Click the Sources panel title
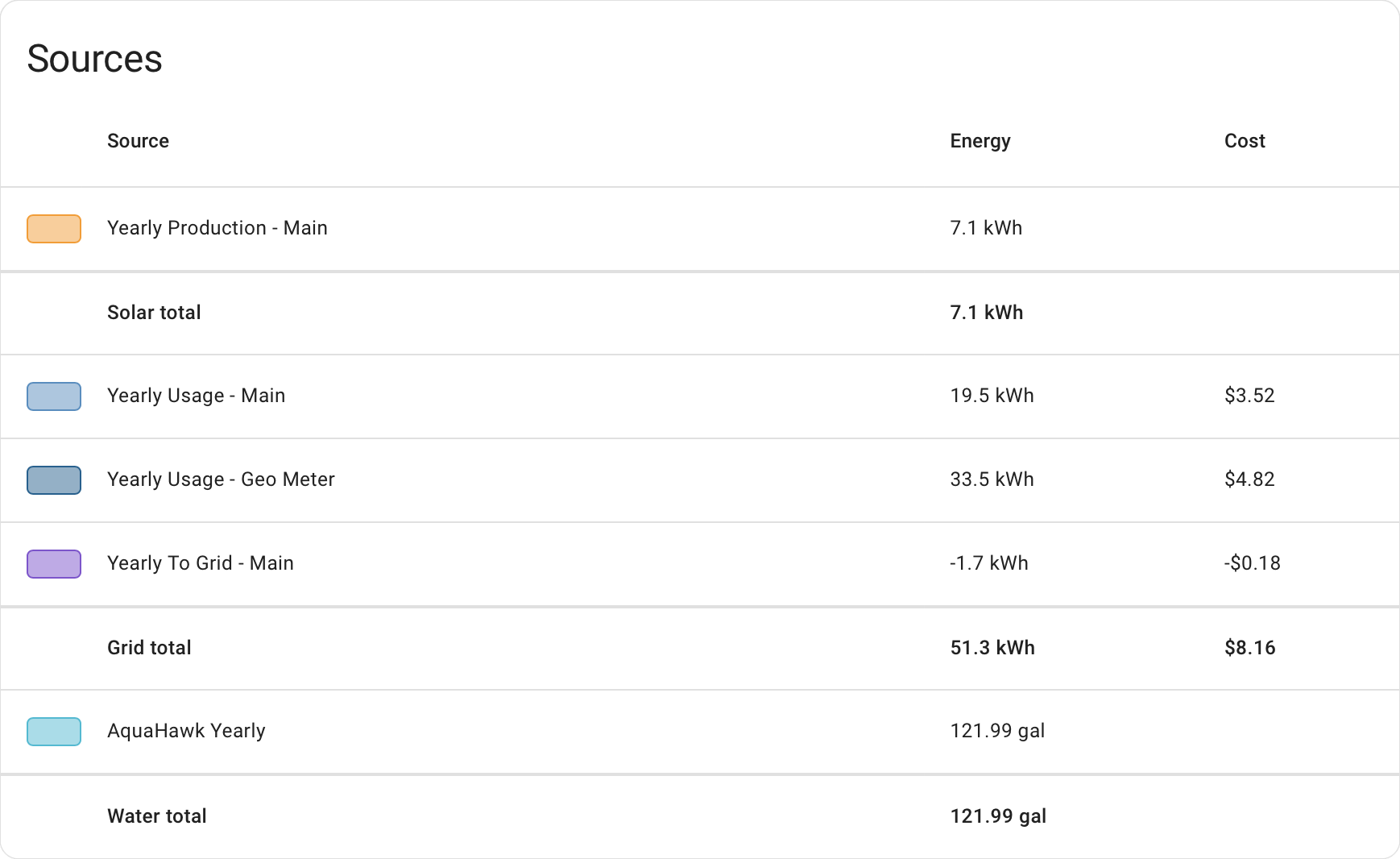The height and width of the screenshot is (859, 1400). [94, 58]
